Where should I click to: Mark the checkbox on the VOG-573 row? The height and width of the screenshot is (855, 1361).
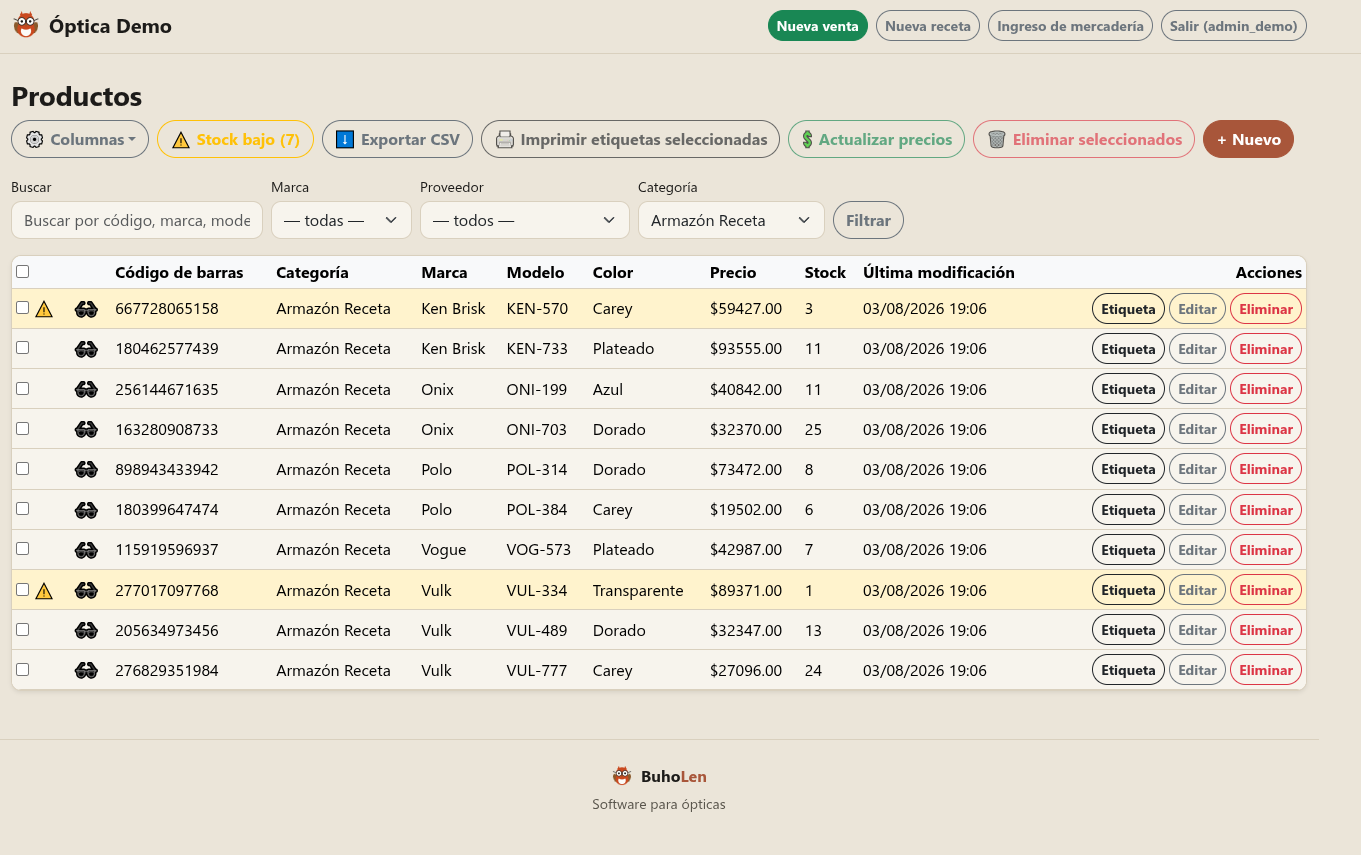click(23, 549)
